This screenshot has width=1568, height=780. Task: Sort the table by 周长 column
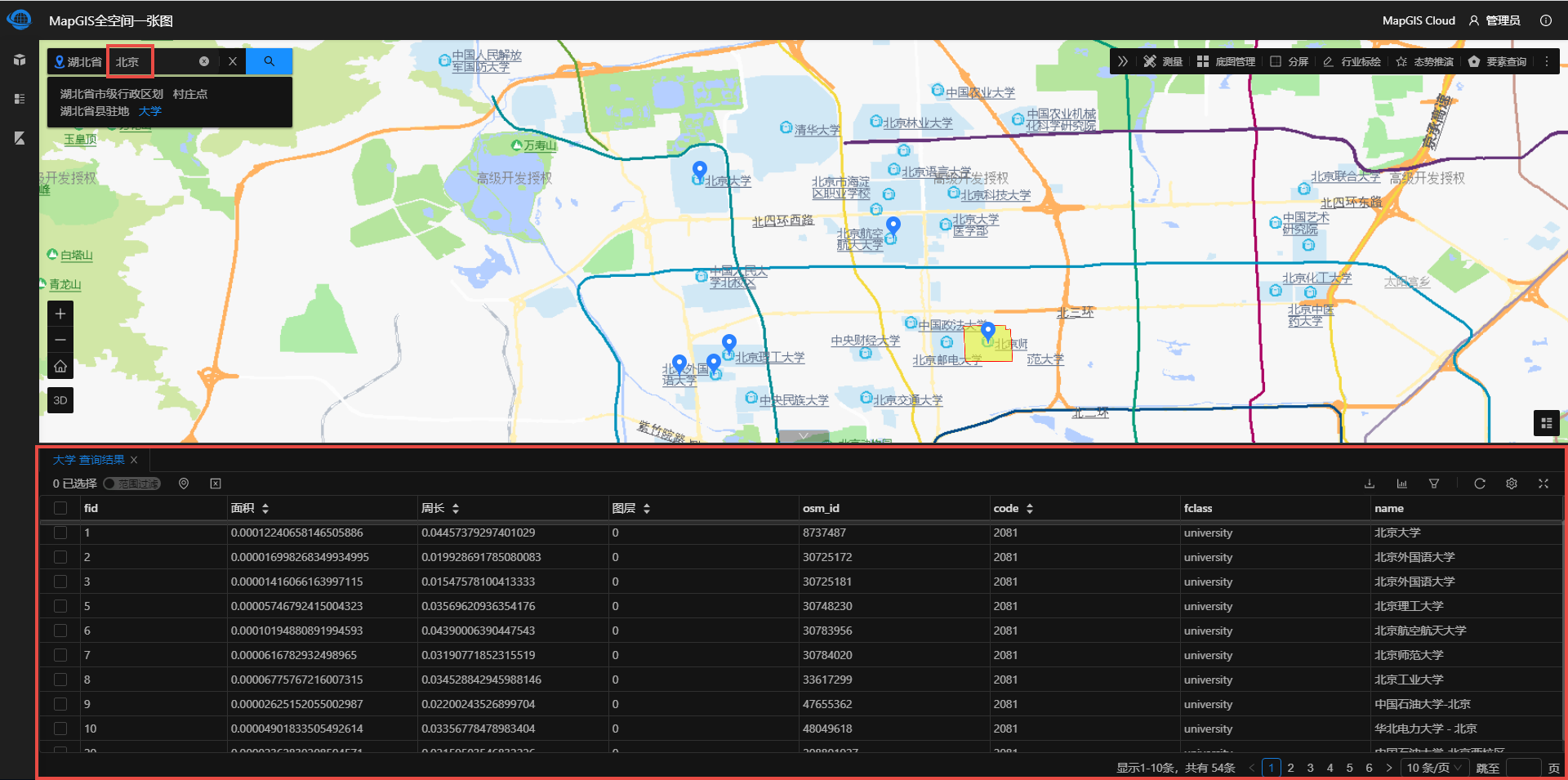point(456,508)
